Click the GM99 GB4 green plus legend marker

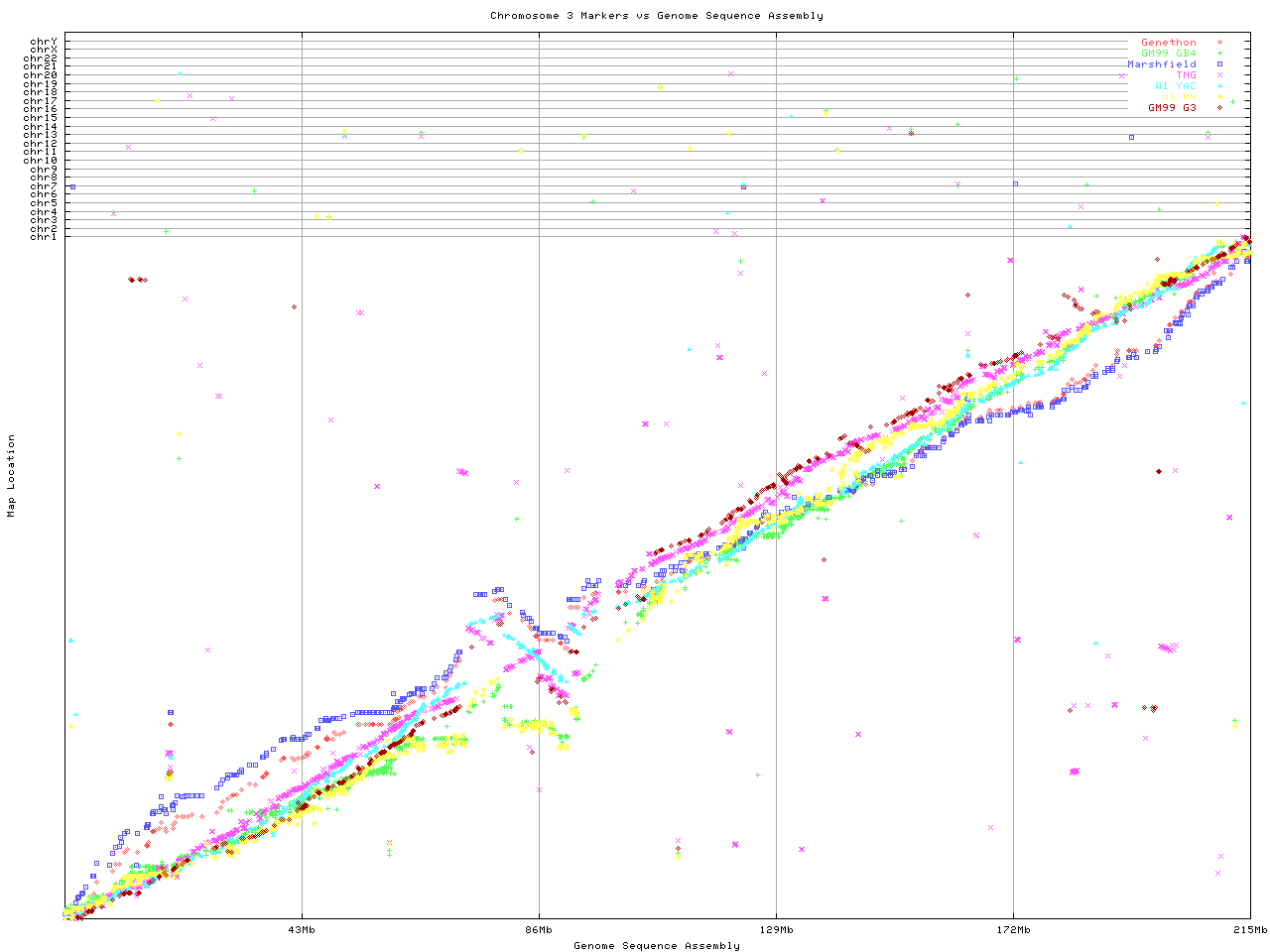click(1219, 54)
